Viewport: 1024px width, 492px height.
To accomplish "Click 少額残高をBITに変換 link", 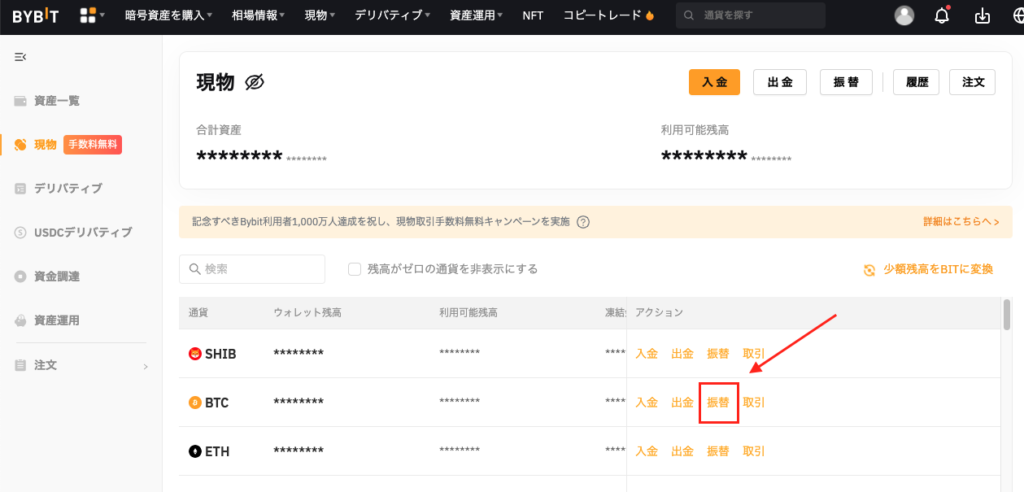I will coord(938,269).
